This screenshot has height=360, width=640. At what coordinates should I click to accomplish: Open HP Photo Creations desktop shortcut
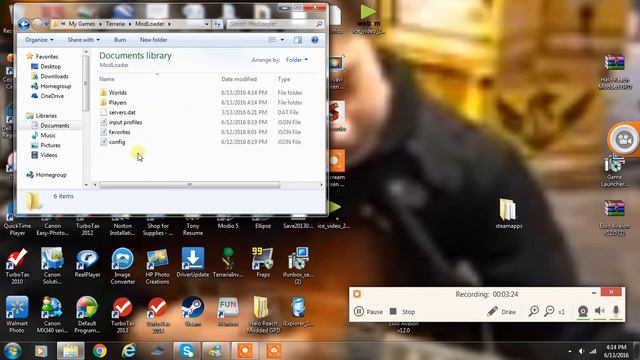point(158,265)
